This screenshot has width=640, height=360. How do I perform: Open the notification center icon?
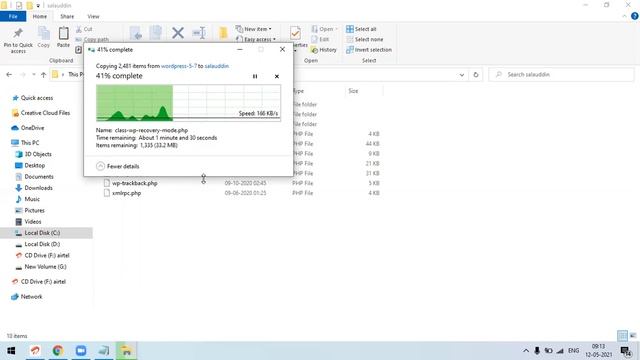point(626,351)
